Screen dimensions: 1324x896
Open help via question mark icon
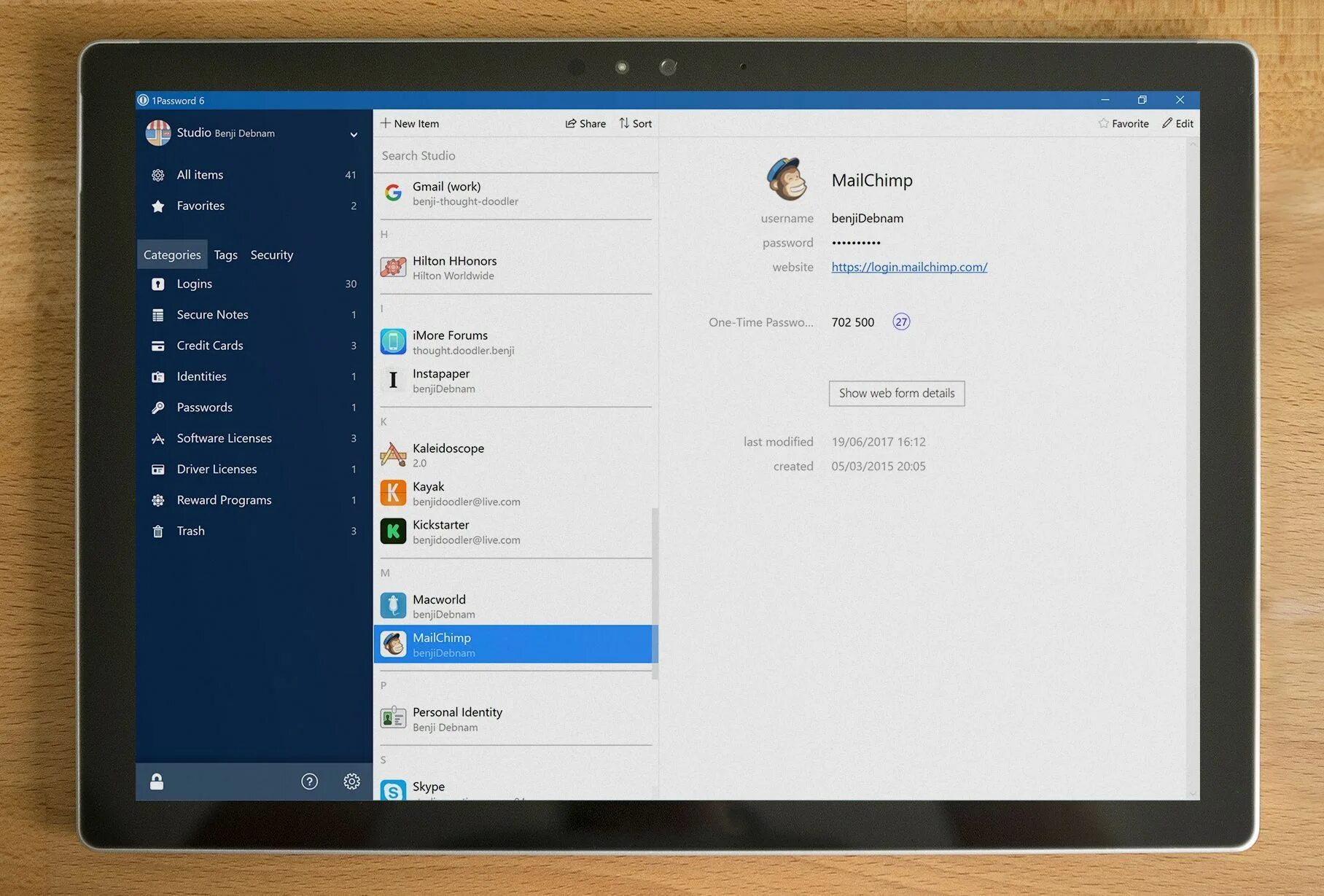(309, 782)
